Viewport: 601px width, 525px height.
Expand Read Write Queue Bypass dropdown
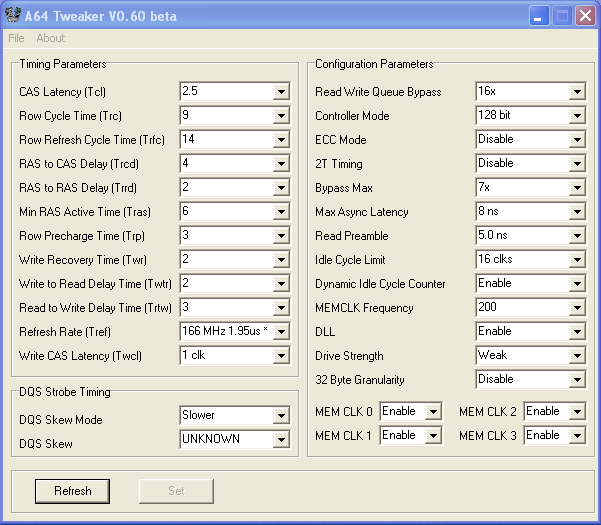pyautogui.click(x=577, y=92)
